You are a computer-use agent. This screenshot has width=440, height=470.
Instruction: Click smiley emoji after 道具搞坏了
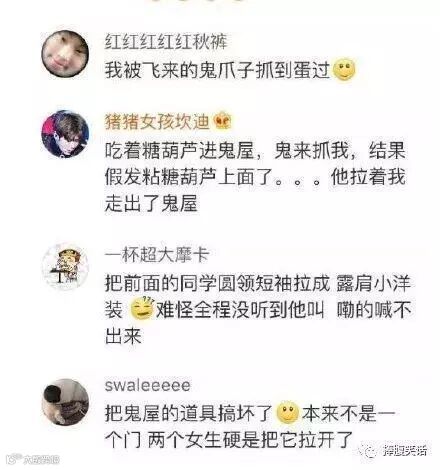pos(288,413)
